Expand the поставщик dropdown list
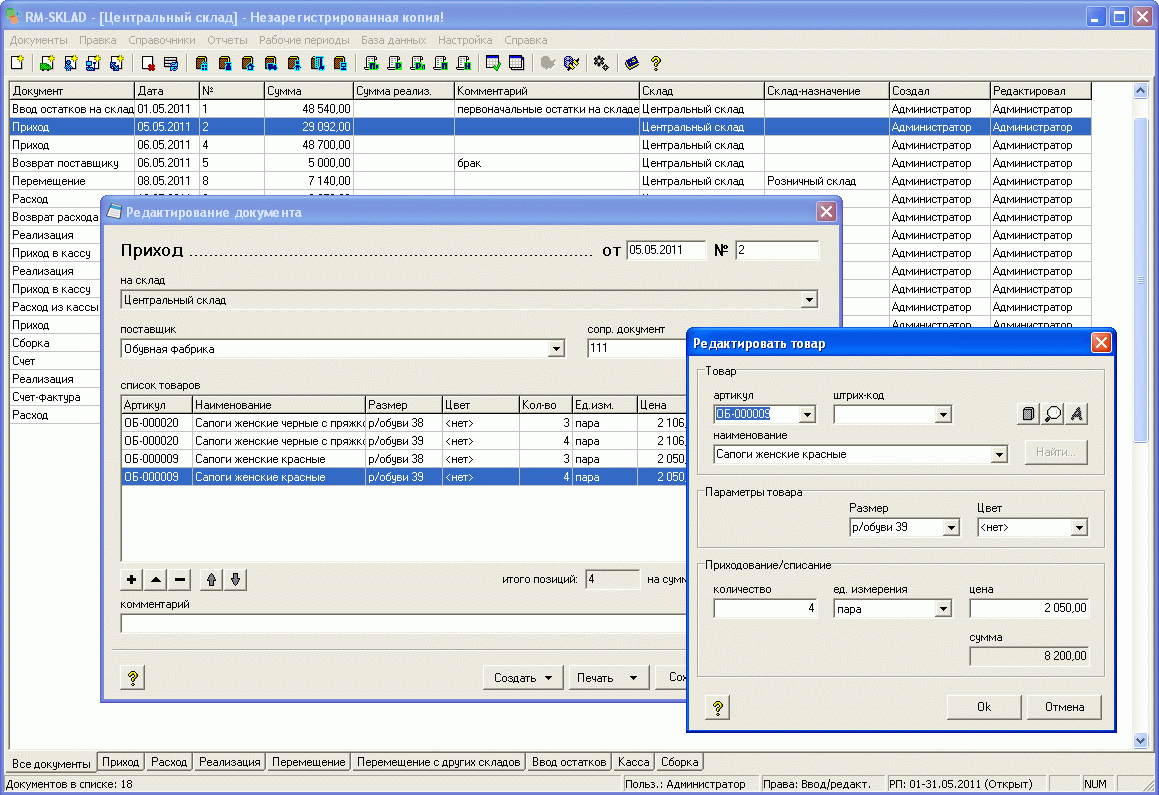Image resolution: width=1159 pixels, height=795 pixels. [557, 349]
